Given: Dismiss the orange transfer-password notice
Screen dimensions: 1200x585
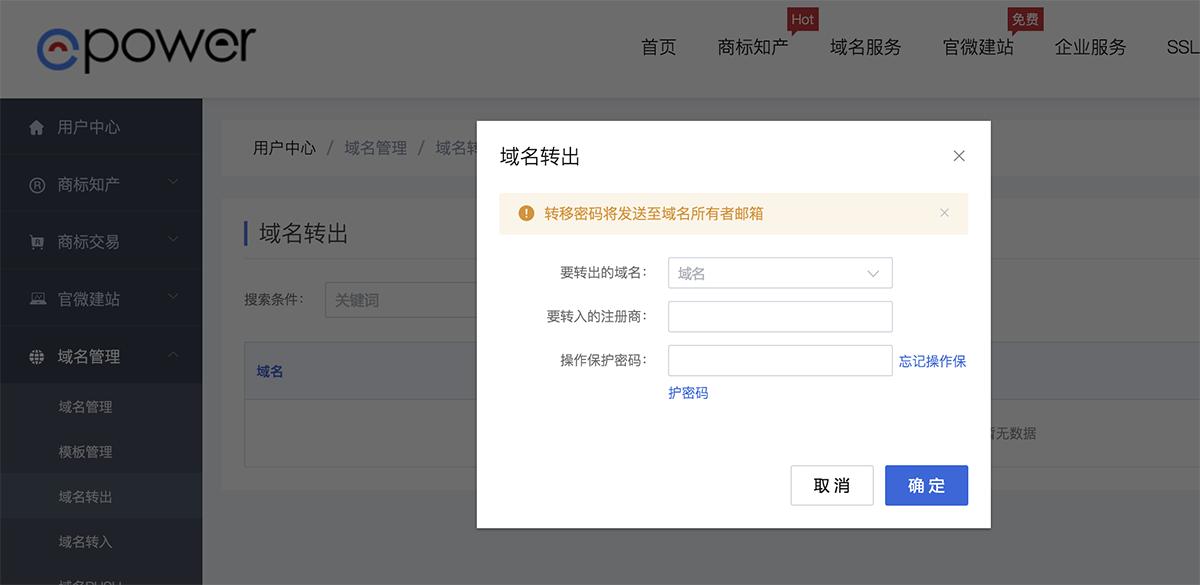Looking at the screenshot, I should 944,212.
